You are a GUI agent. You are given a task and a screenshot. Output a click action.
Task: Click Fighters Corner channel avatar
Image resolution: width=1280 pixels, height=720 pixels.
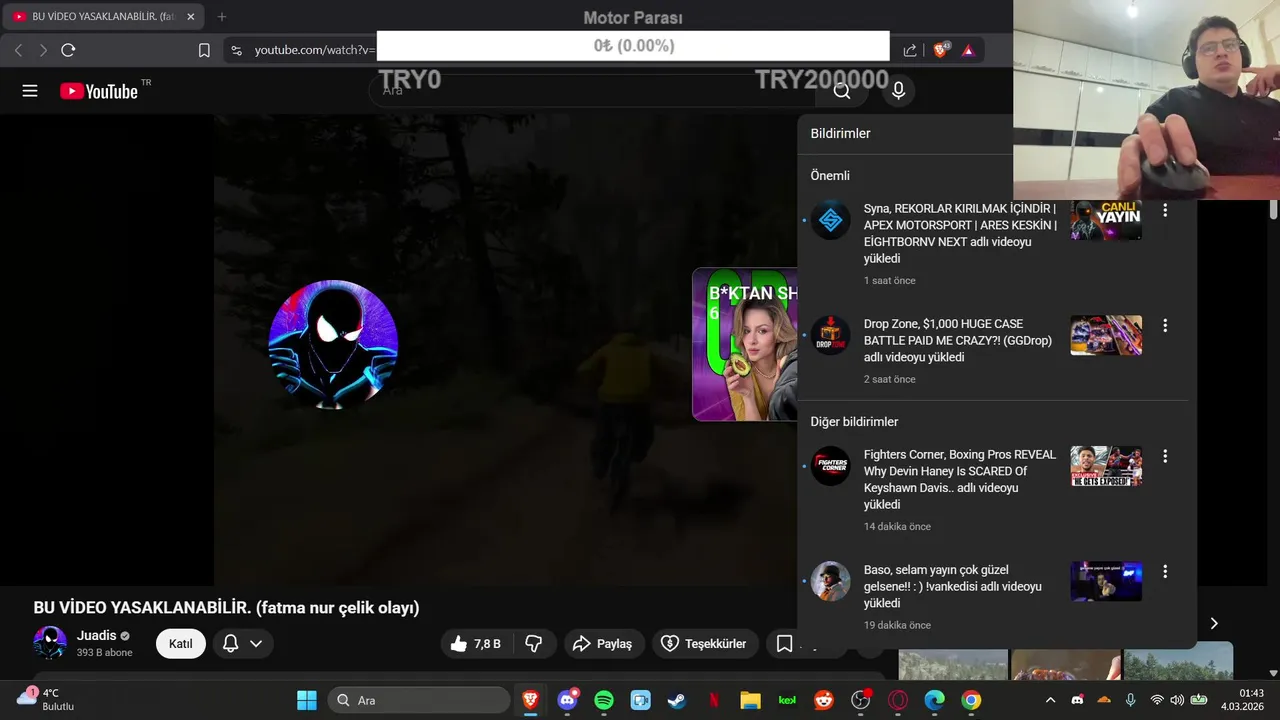(830, 466)
